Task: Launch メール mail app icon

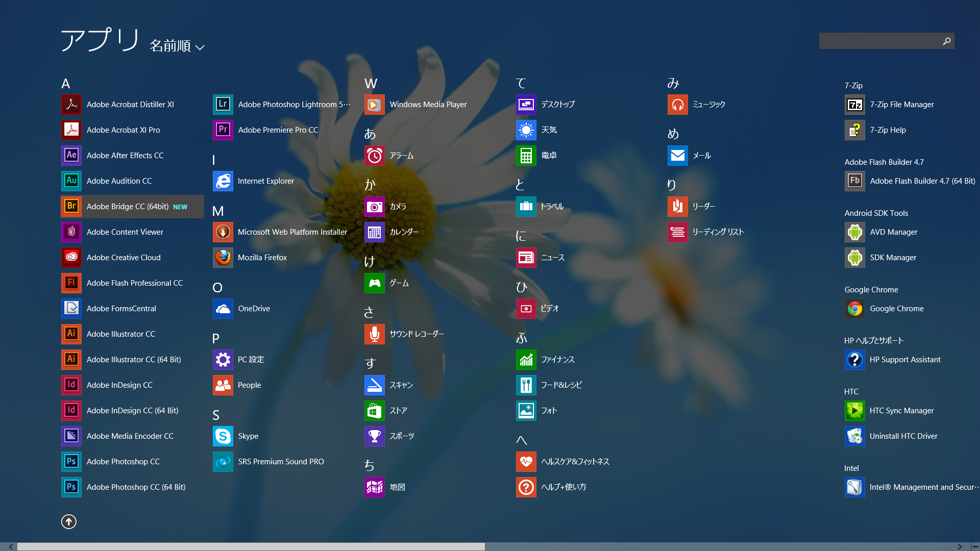Action: [678, 156]
